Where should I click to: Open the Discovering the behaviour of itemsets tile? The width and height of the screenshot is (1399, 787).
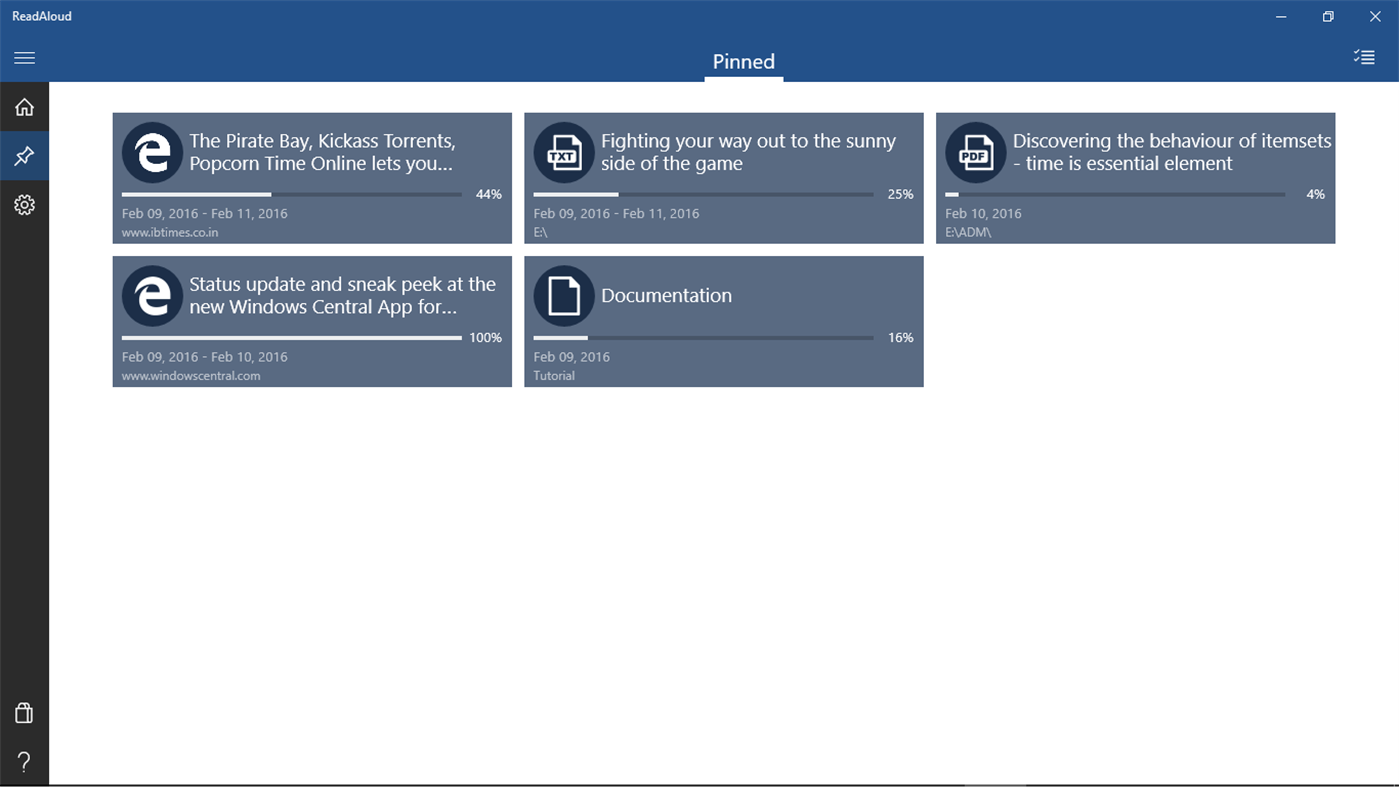pyautogui.click(x=1135, y=177)
